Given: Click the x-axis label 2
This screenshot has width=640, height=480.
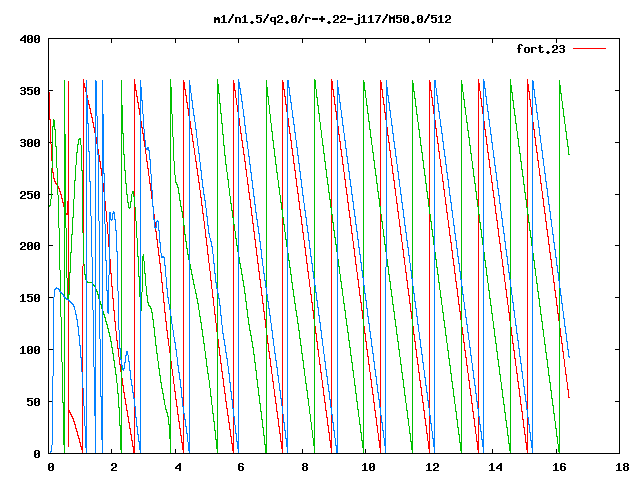Looking at the screenshot, I should click(x=114, y=467).
